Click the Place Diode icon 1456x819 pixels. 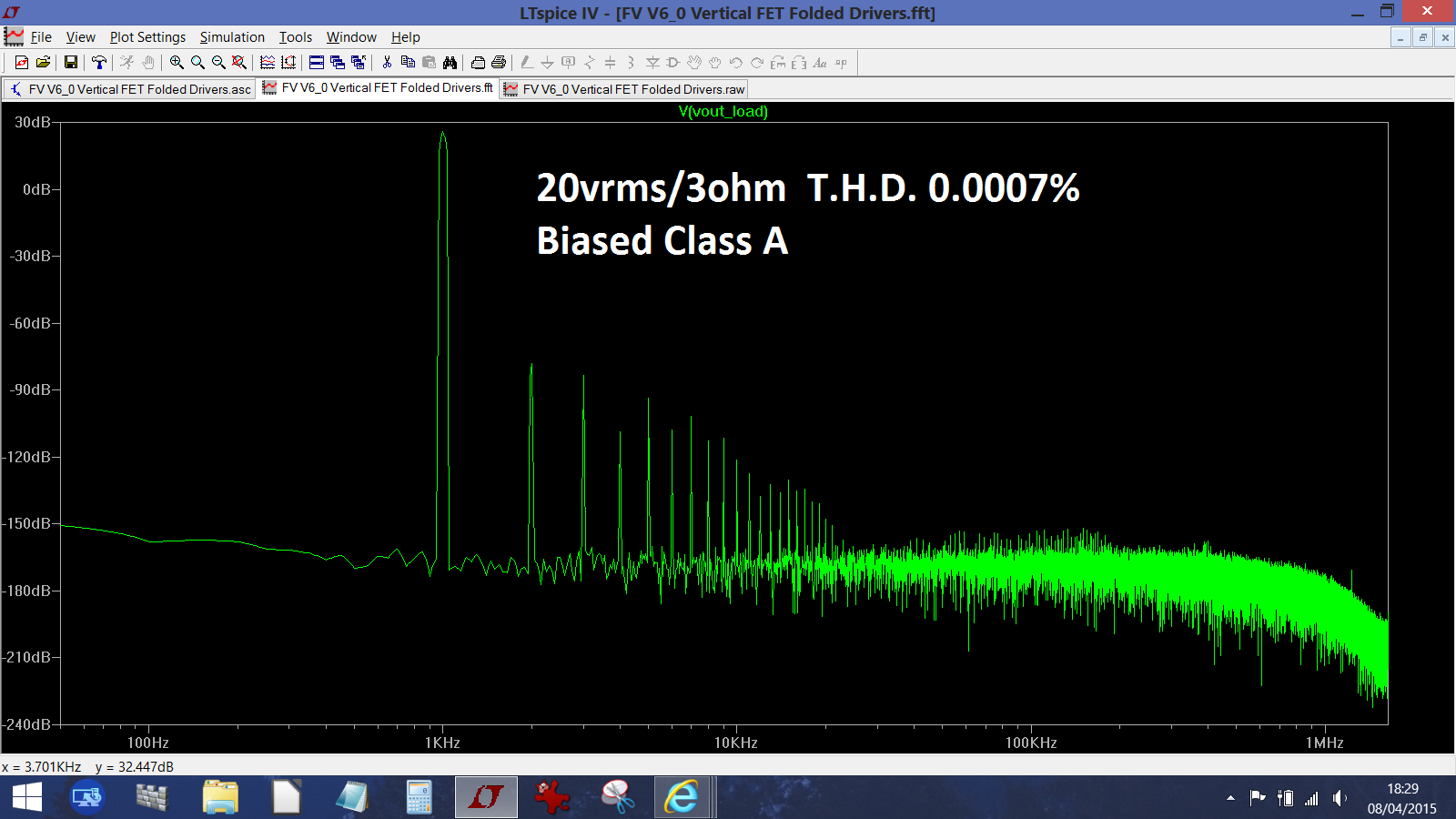click(652, 62)
